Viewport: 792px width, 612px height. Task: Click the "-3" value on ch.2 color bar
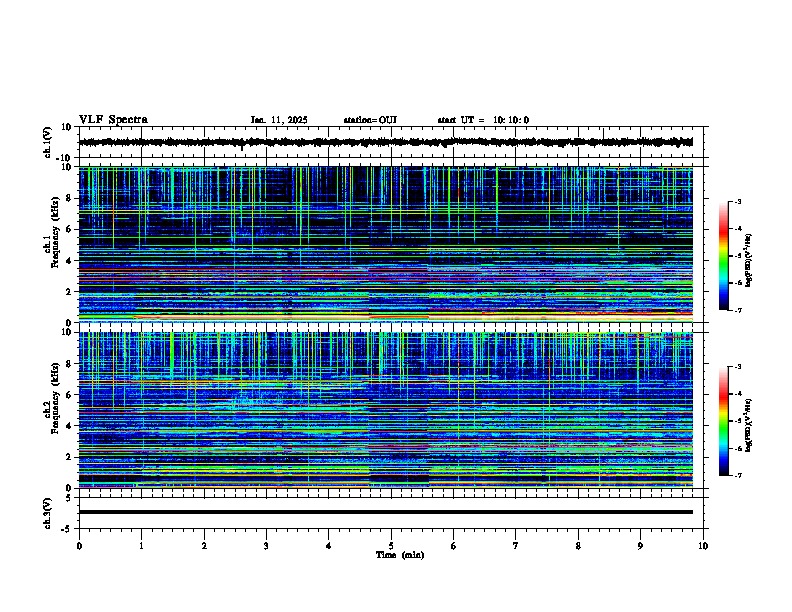(x=737, y=367)
